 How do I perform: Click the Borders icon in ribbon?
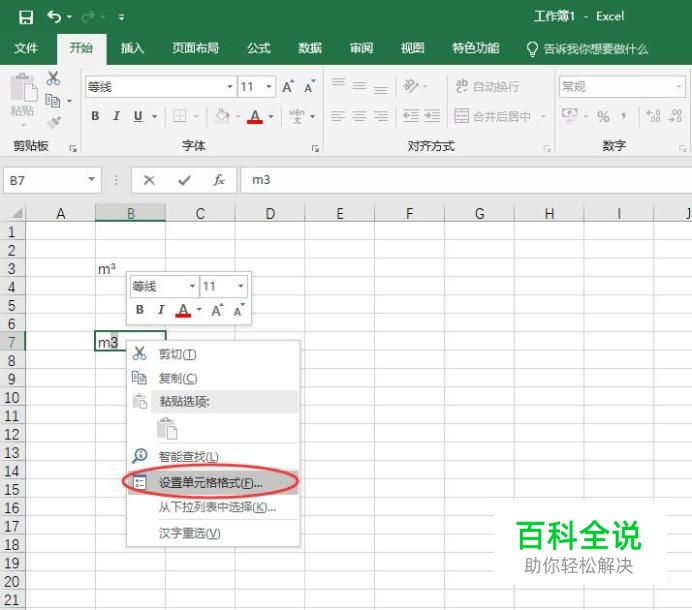click(x=180, y=116)
